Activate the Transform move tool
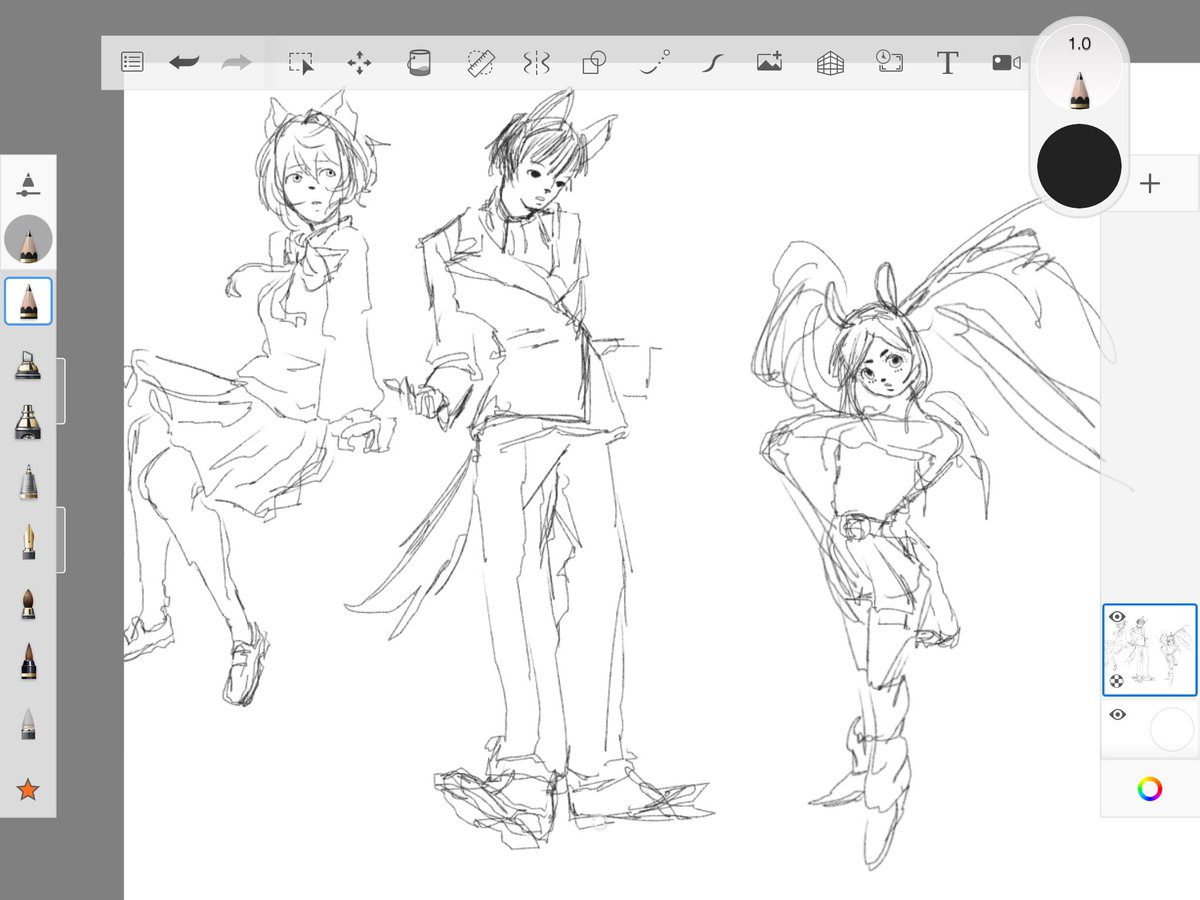Screen dimensions: 1200x900 (x=359, y=63)
